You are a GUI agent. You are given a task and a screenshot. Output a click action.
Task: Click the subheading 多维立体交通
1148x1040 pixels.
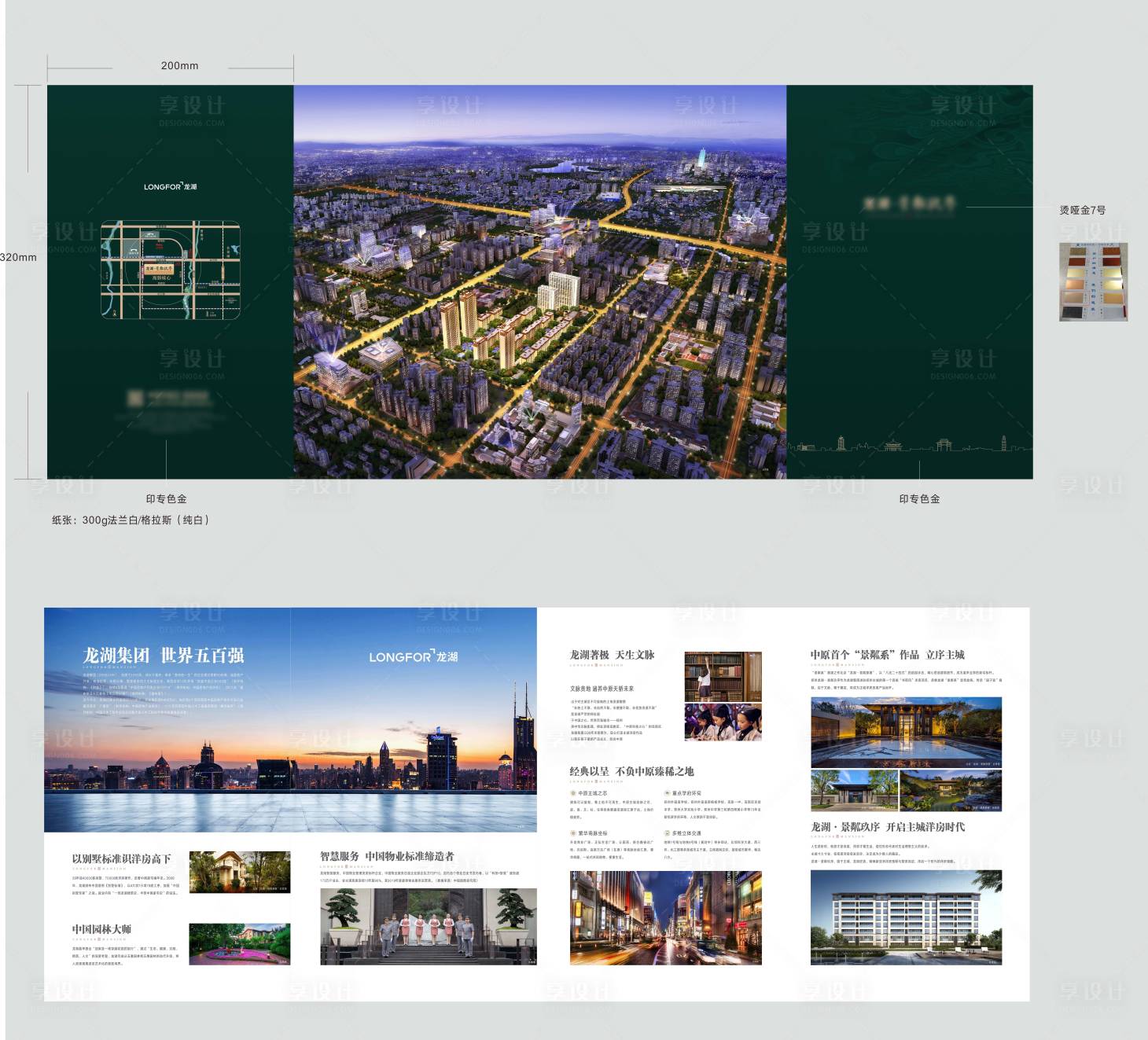(686, 833)
